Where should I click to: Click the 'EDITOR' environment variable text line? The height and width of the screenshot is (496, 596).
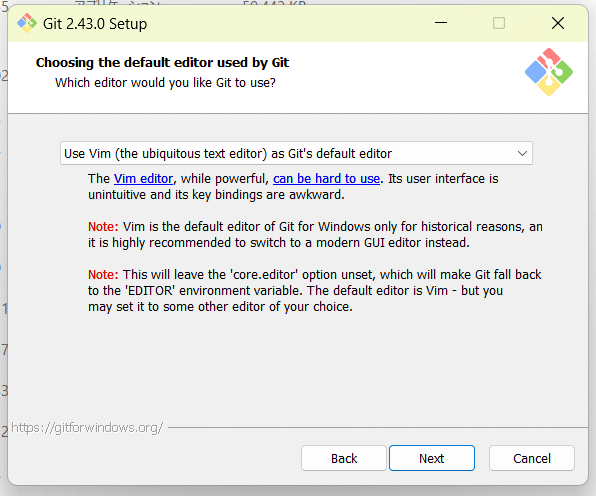tap(295, 290)
